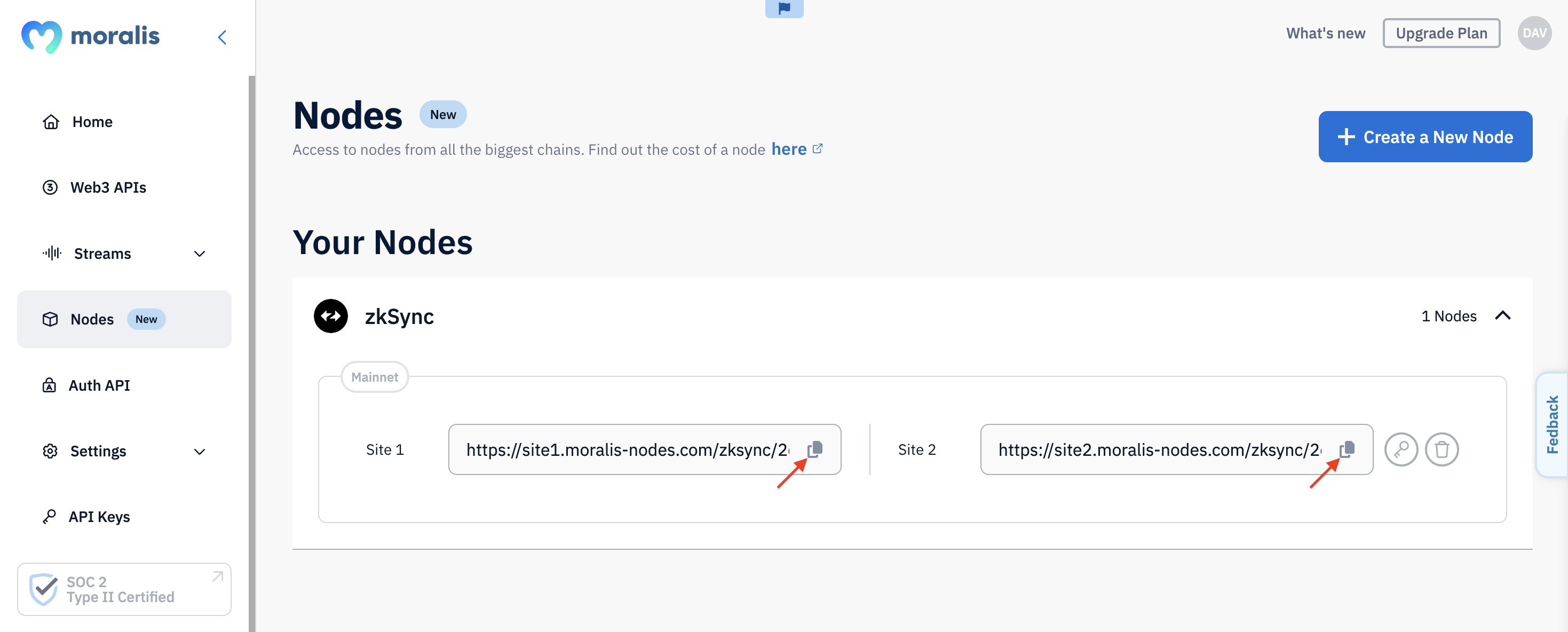Collapse the sidebar with the chevron
Screen dimensions: 1568x632
click(222, 36)
